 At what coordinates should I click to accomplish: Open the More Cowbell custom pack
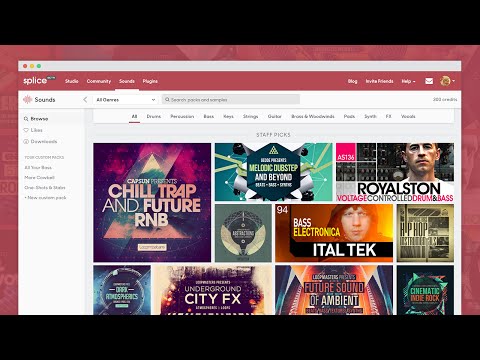point(39,177)
